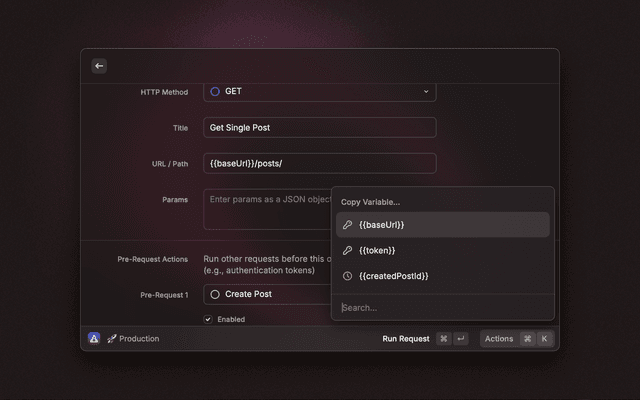This screenshot has height=400, width=640.
Task: Pick the {{createdPostId}} variable entry
Action: 442,275
